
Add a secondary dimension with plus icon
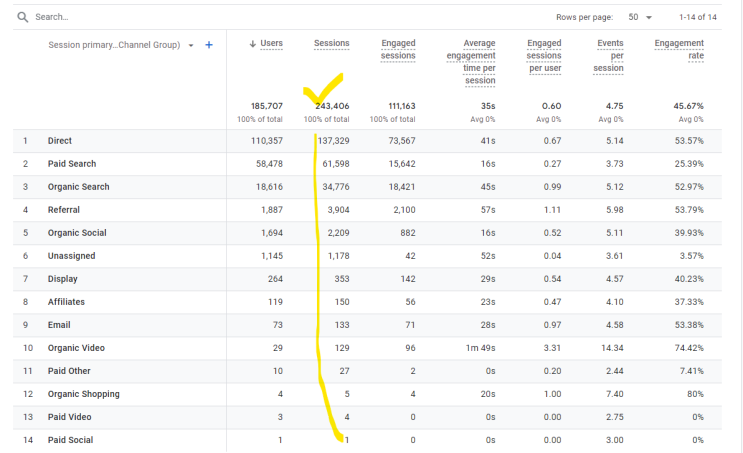[x=209, y=45]
